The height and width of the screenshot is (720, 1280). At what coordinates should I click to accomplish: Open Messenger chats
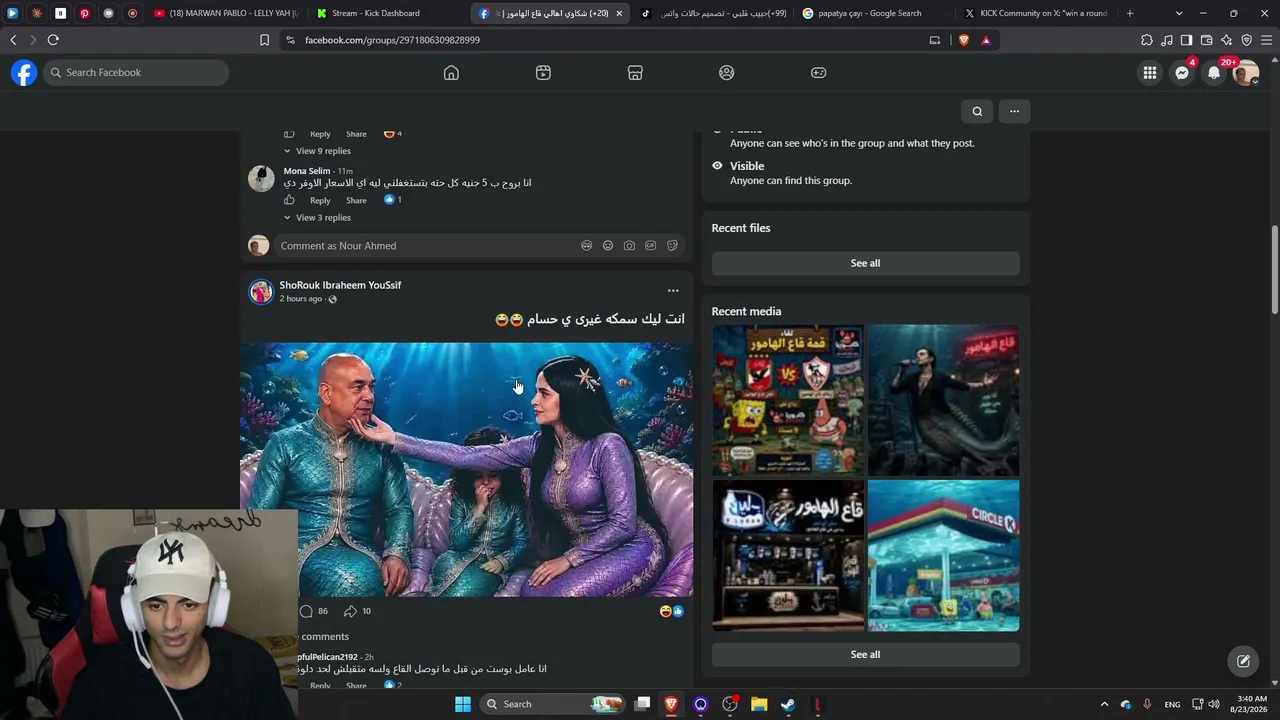pyautogui.click(x=1182, y=73)
